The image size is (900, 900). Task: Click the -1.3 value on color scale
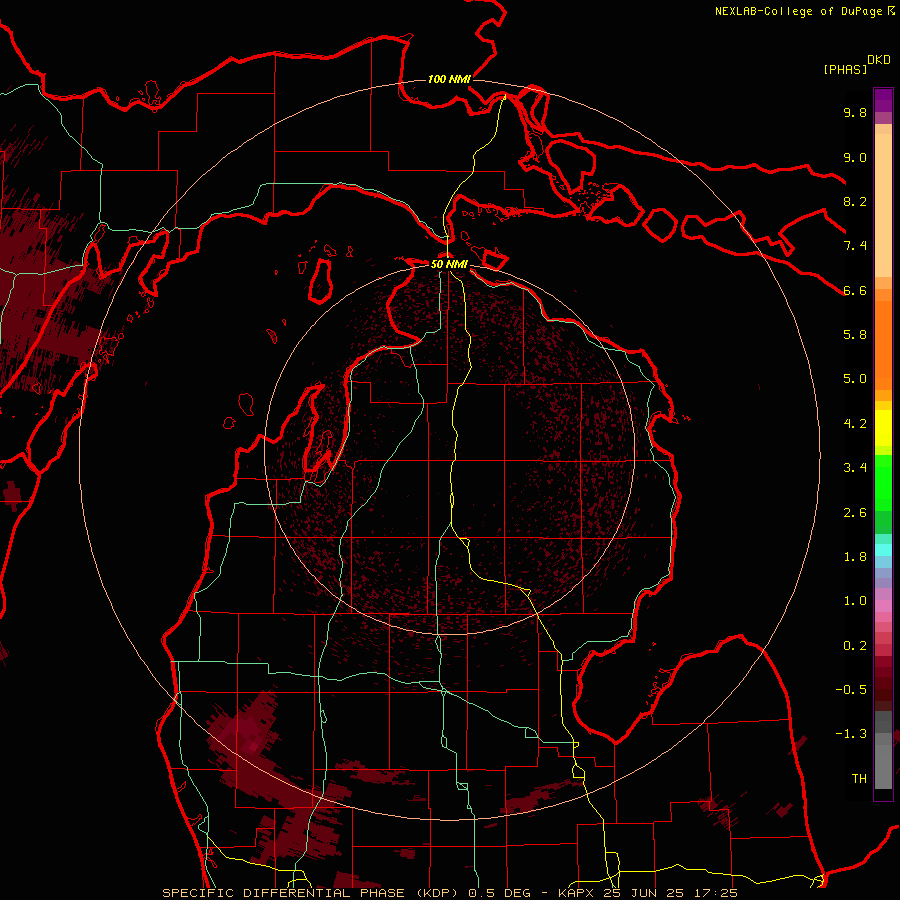851,734
